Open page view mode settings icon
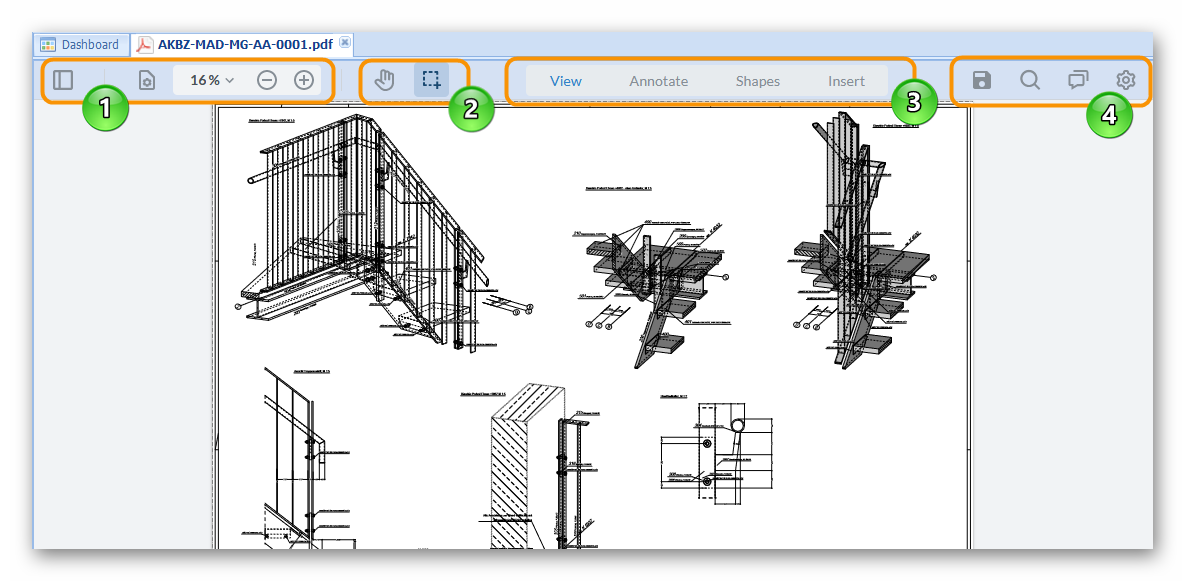Screen dimensions: 1185x581 click(x=146, y=80)
